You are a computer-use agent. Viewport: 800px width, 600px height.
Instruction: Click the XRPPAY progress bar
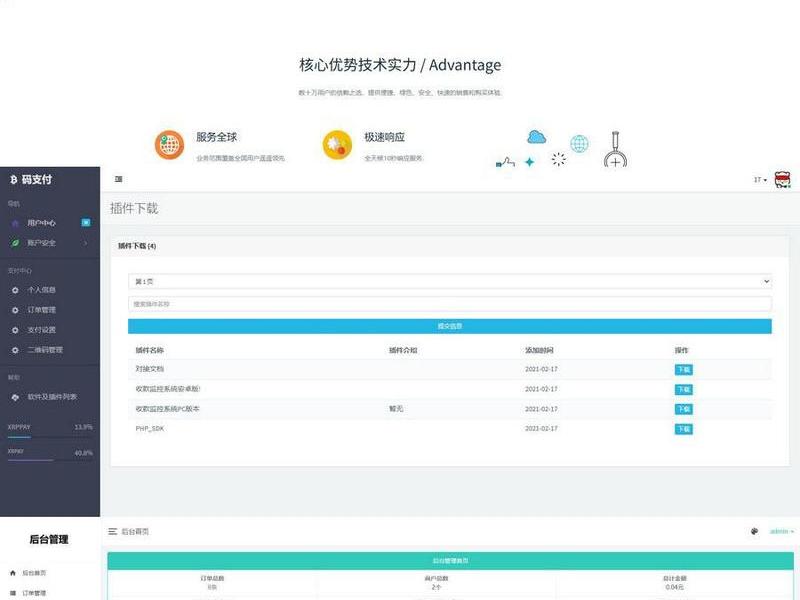pos(50,437)
